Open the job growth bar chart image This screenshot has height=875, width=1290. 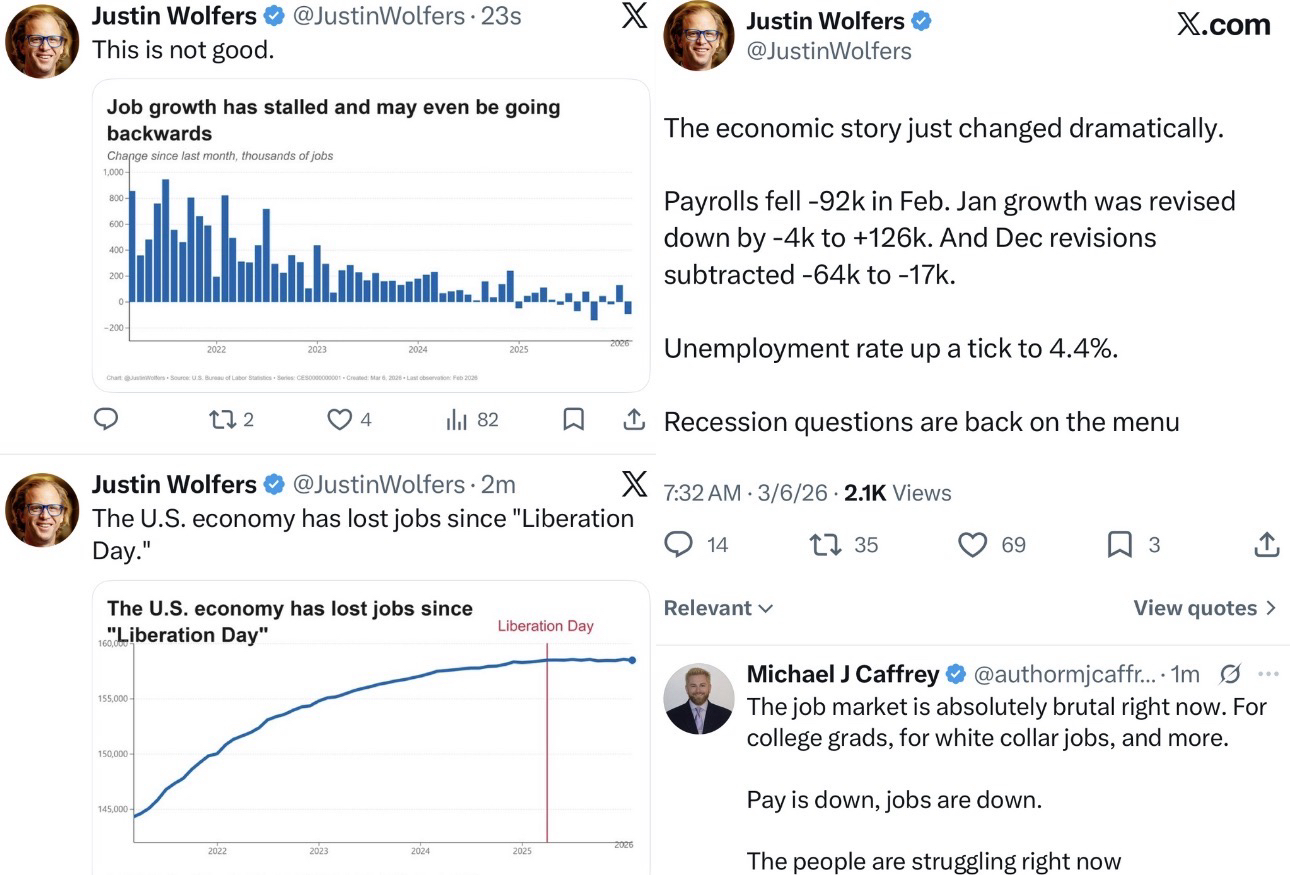coord(371,235)
